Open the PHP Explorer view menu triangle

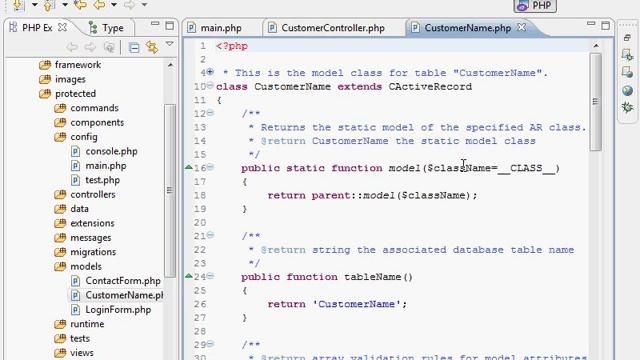(x=170, y=44)
